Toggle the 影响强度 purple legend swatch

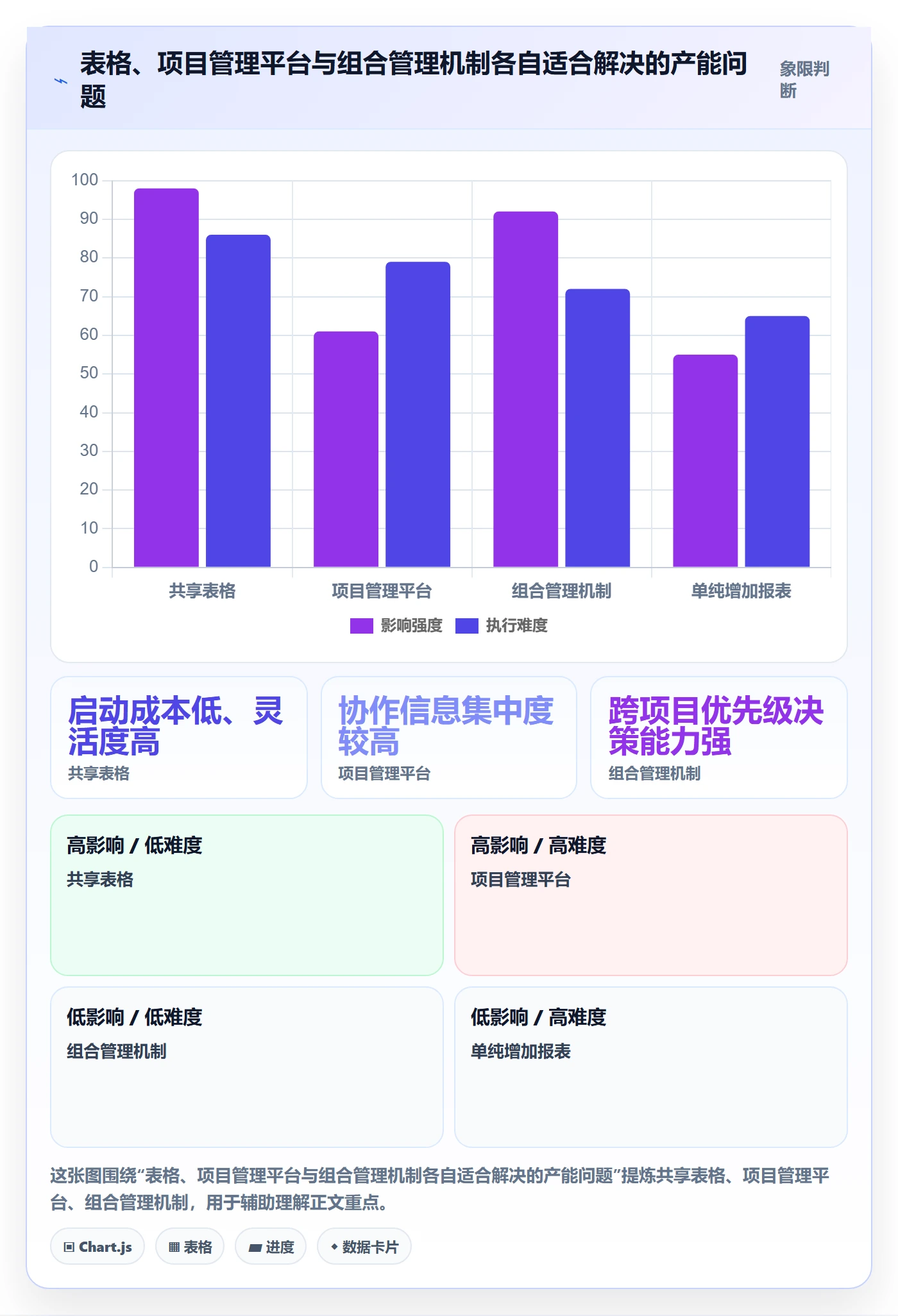tap(361, 626)
